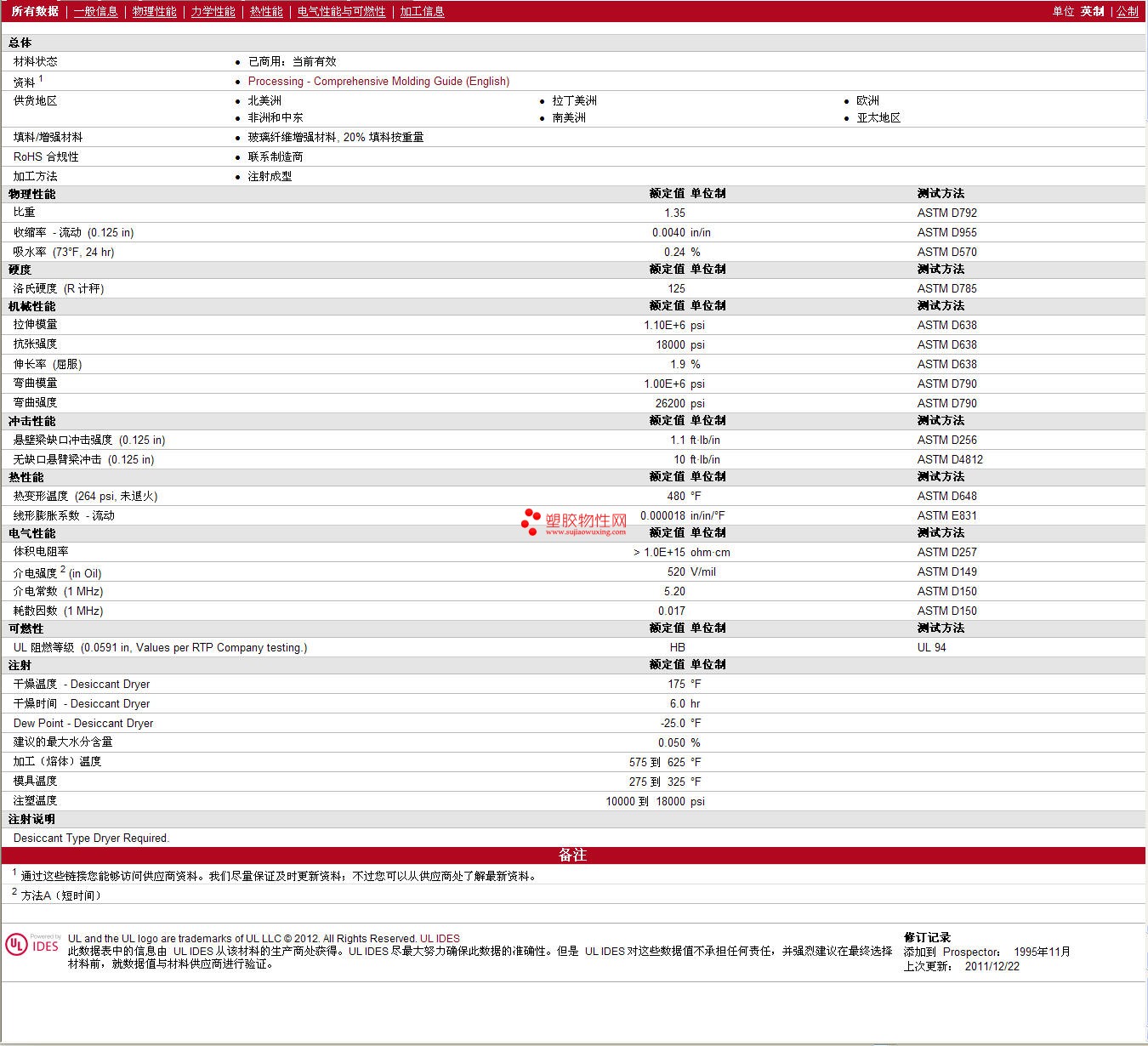
Task: Click 介电常数 value 5.20
Action: point(674,591)
